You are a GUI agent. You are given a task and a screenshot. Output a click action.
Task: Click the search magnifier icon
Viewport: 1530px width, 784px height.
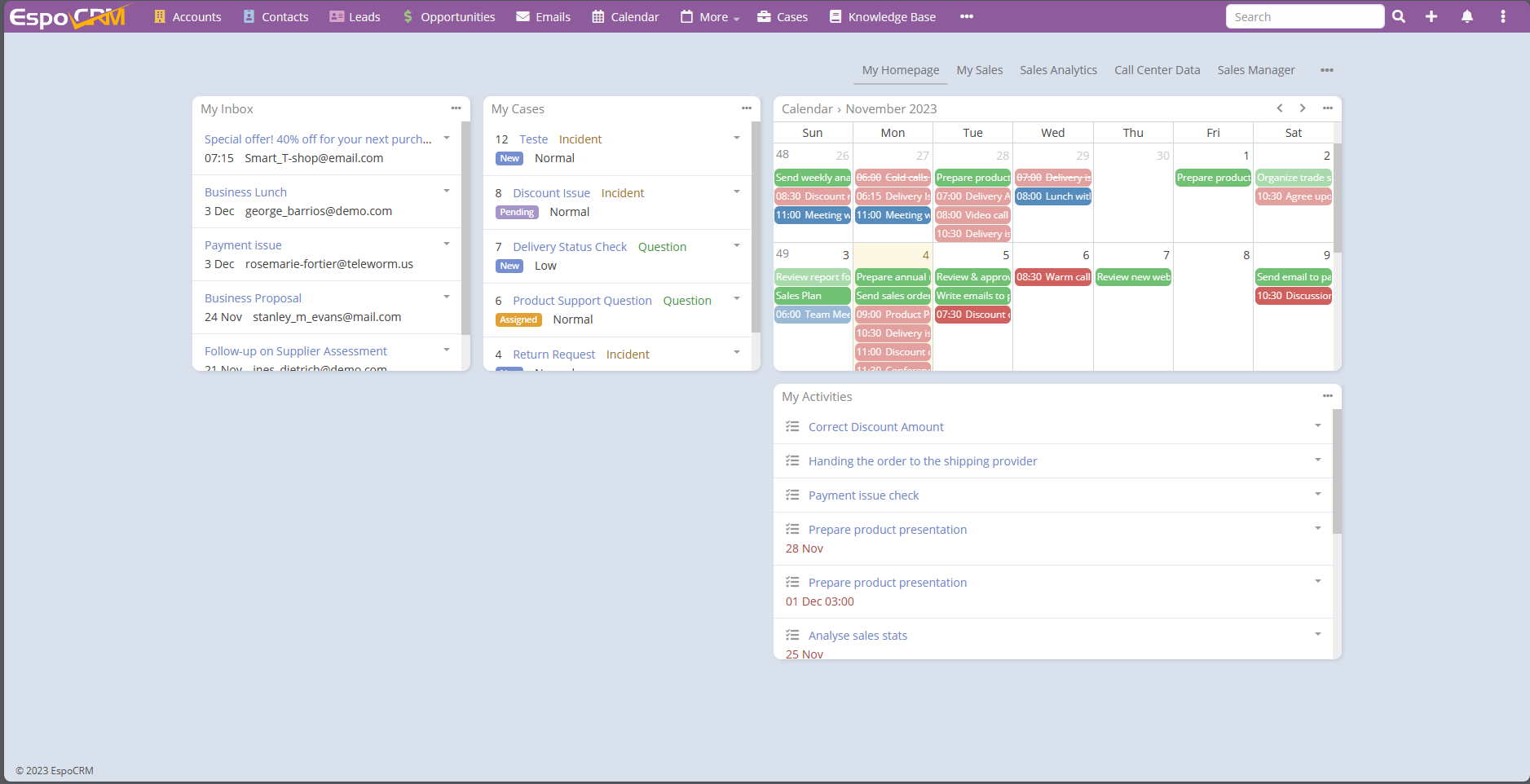coord(1399,16)
